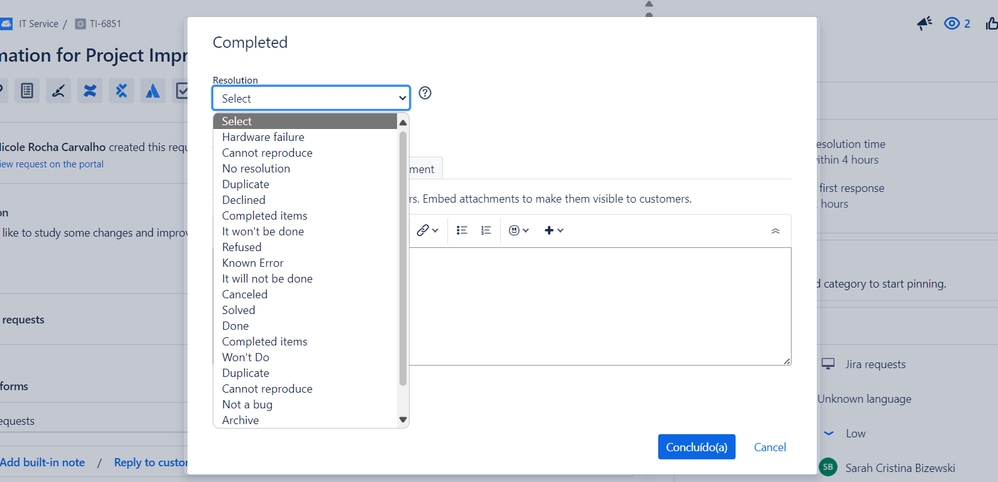Click the Atlassian triangle icon in issue toolbar
Image resolution: width=998 pixels, height=482 pixels.
click(152, 91)
